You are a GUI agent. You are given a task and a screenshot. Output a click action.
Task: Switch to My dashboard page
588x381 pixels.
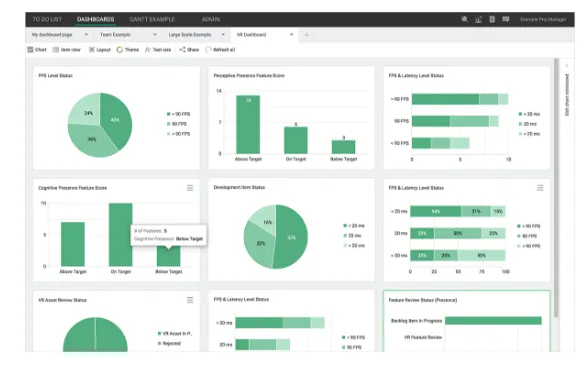[x=52, y=34]
